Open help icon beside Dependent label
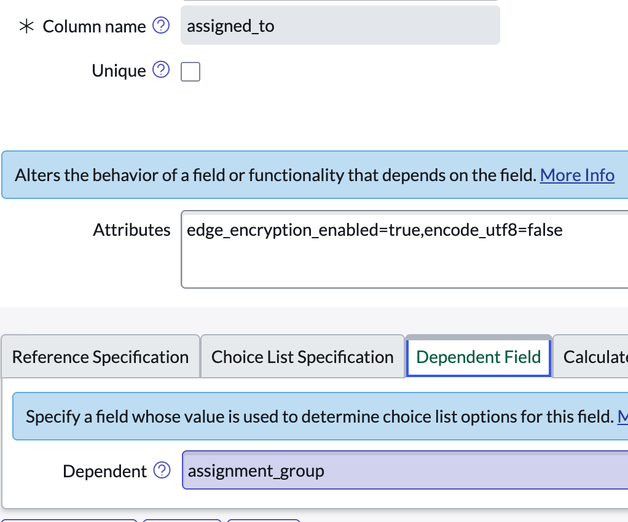The height and width of the screenshot is (522, 628). tap(162, 470)
